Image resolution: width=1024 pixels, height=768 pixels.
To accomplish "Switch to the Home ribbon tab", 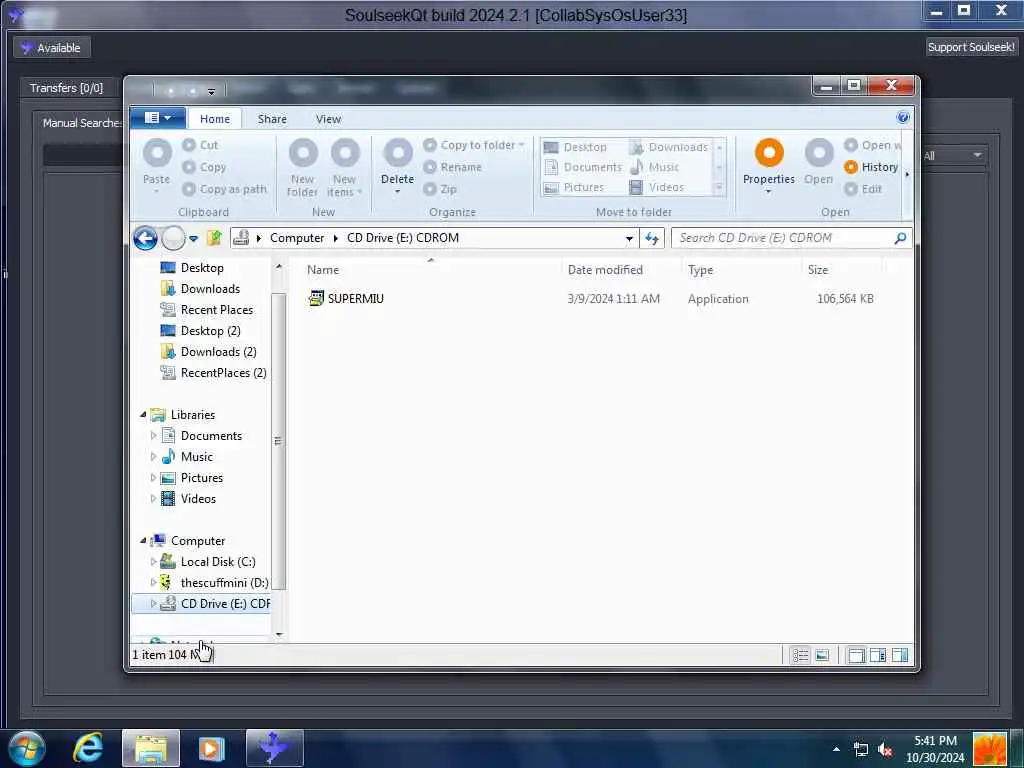I will tap(215, 119).
